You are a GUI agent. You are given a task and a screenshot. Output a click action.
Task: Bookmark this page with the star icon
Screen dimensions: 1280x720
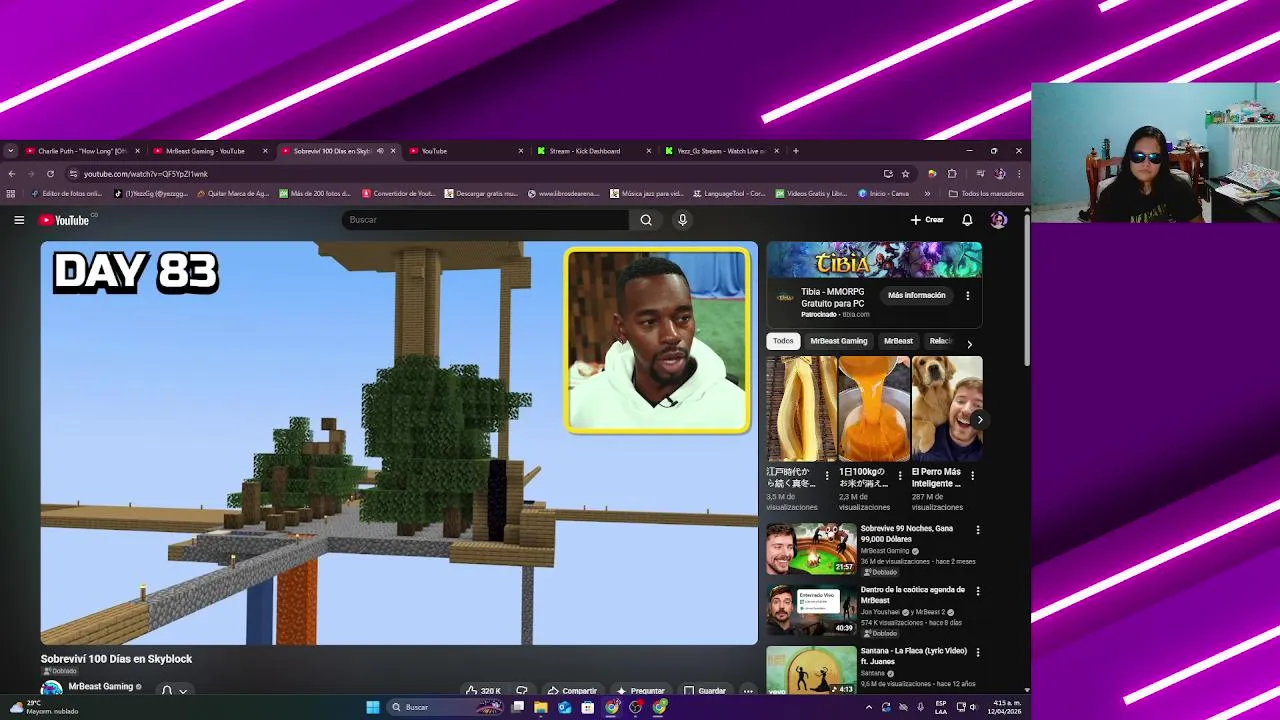906,174
